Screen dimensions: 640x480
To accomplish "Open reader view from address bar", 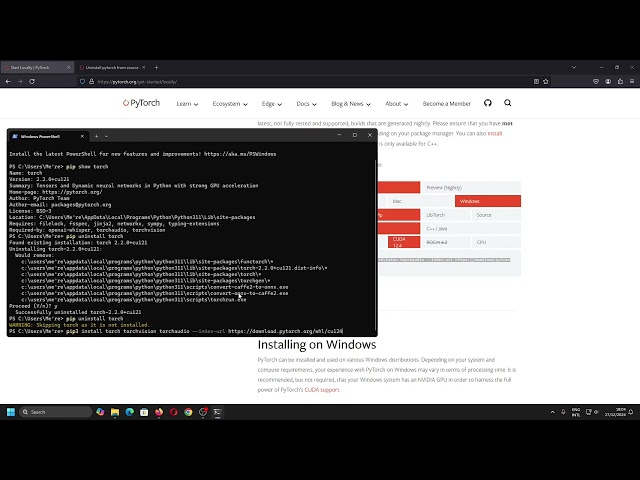I will 536,82.
